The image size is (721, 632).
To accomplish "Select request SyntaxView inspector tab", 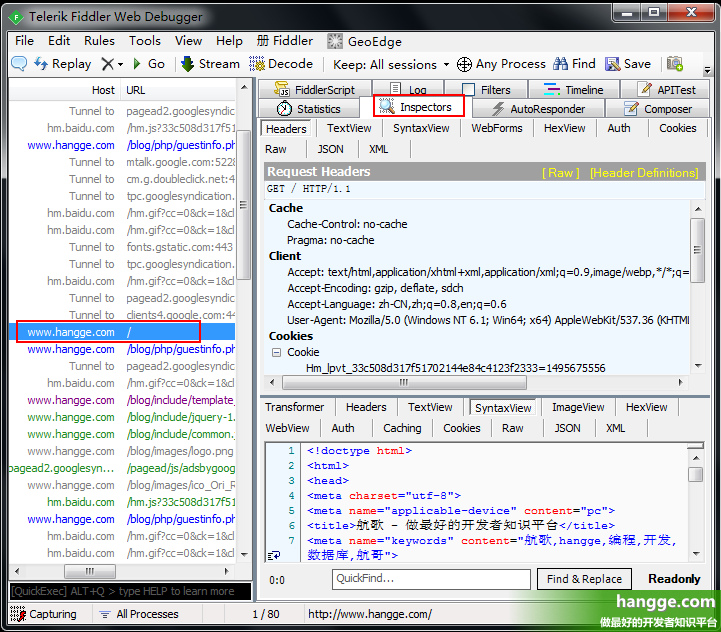I will pyautogui.click(x=421, y=128).
